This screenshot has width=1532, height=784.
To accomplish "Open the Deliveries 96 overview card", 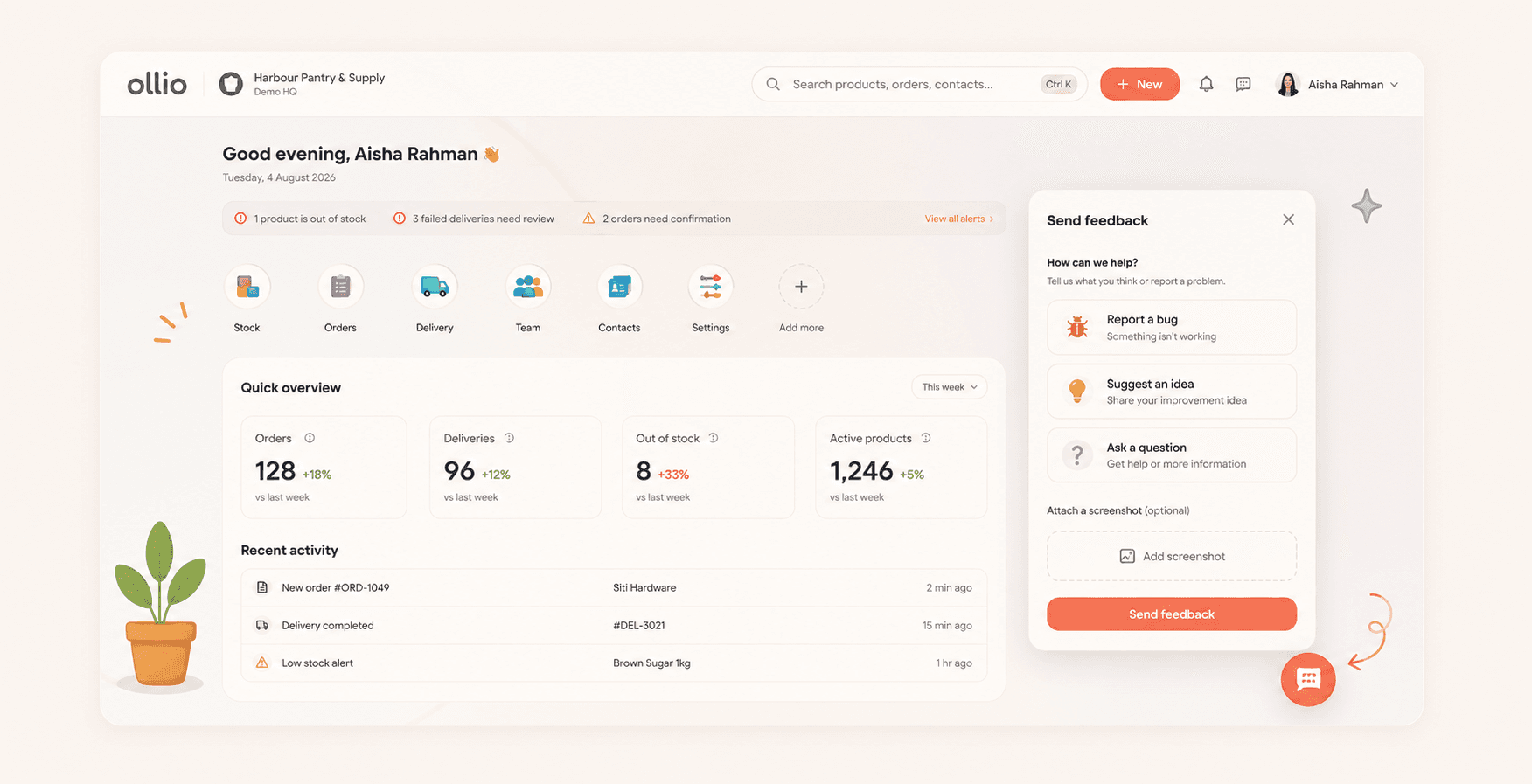I will click(x=516, y=467).
